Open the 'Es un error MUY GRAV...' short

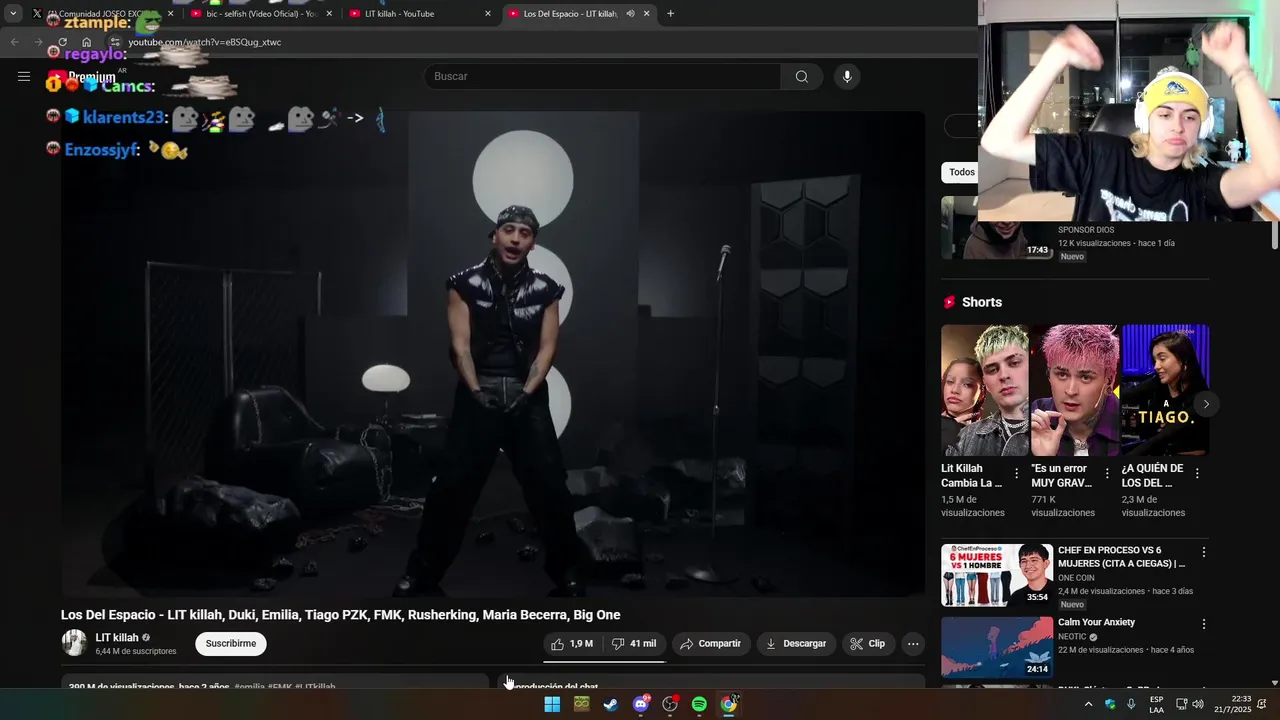[1075, 390]
